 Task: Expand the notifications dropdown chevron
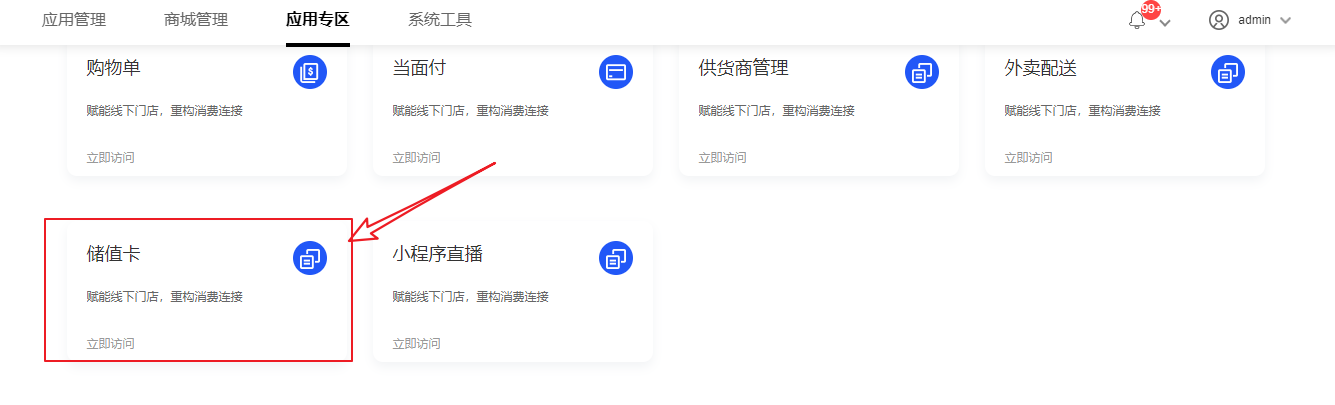coord(1164,22)
